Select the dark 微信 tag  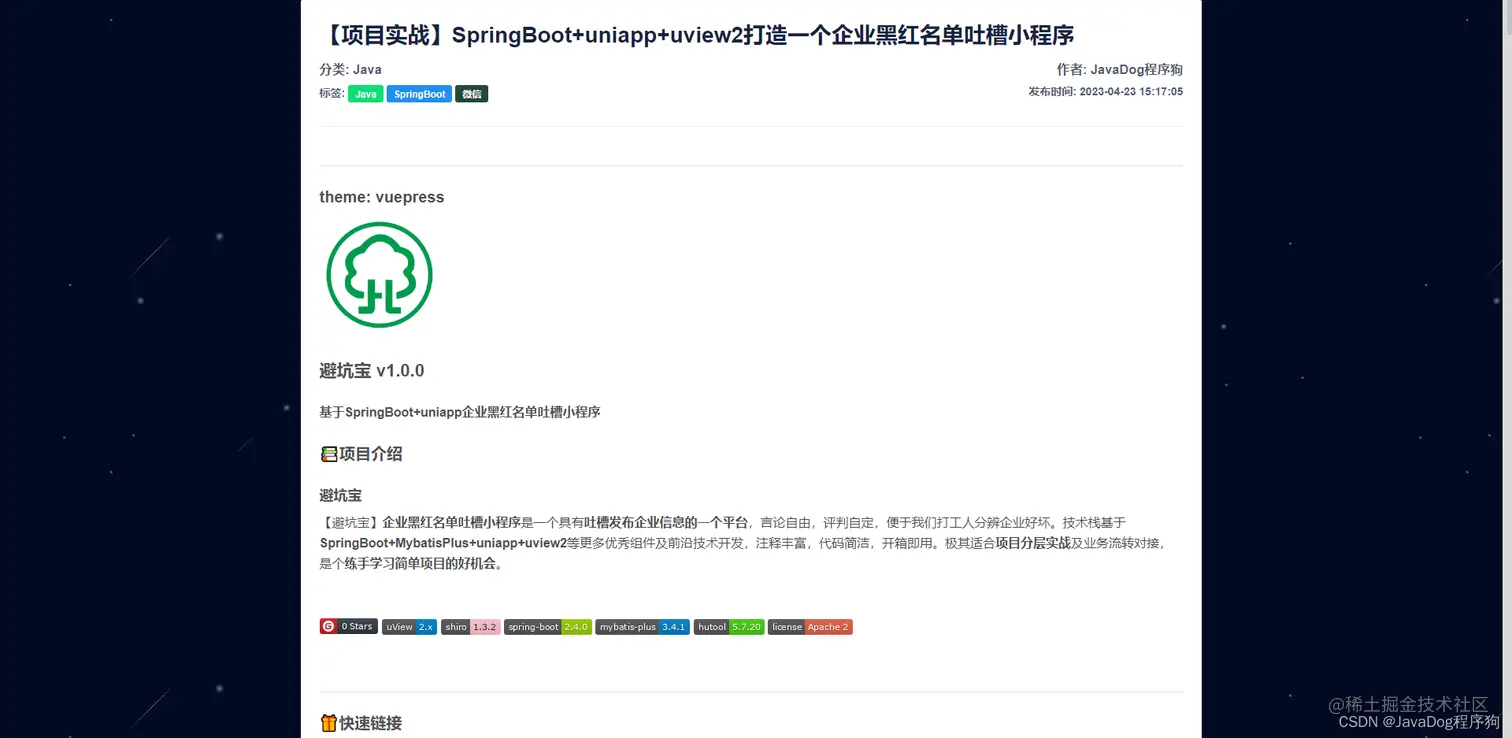coord(471,93)
